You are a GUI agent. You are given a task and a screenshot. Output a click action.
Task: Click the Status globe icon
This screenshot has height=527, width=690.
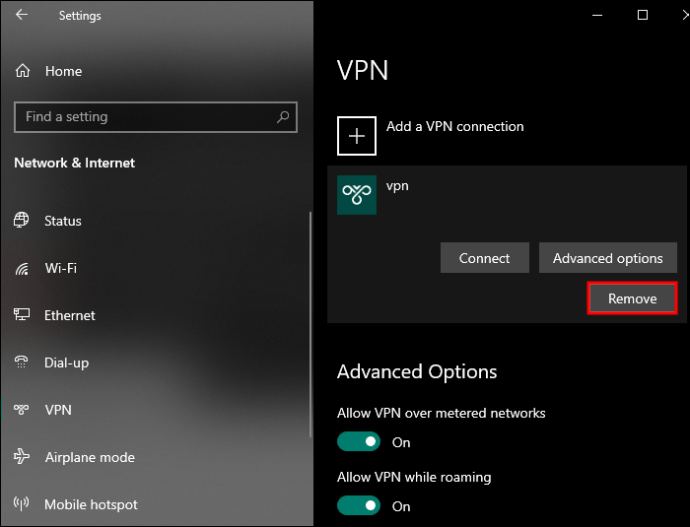click(22, 221)
